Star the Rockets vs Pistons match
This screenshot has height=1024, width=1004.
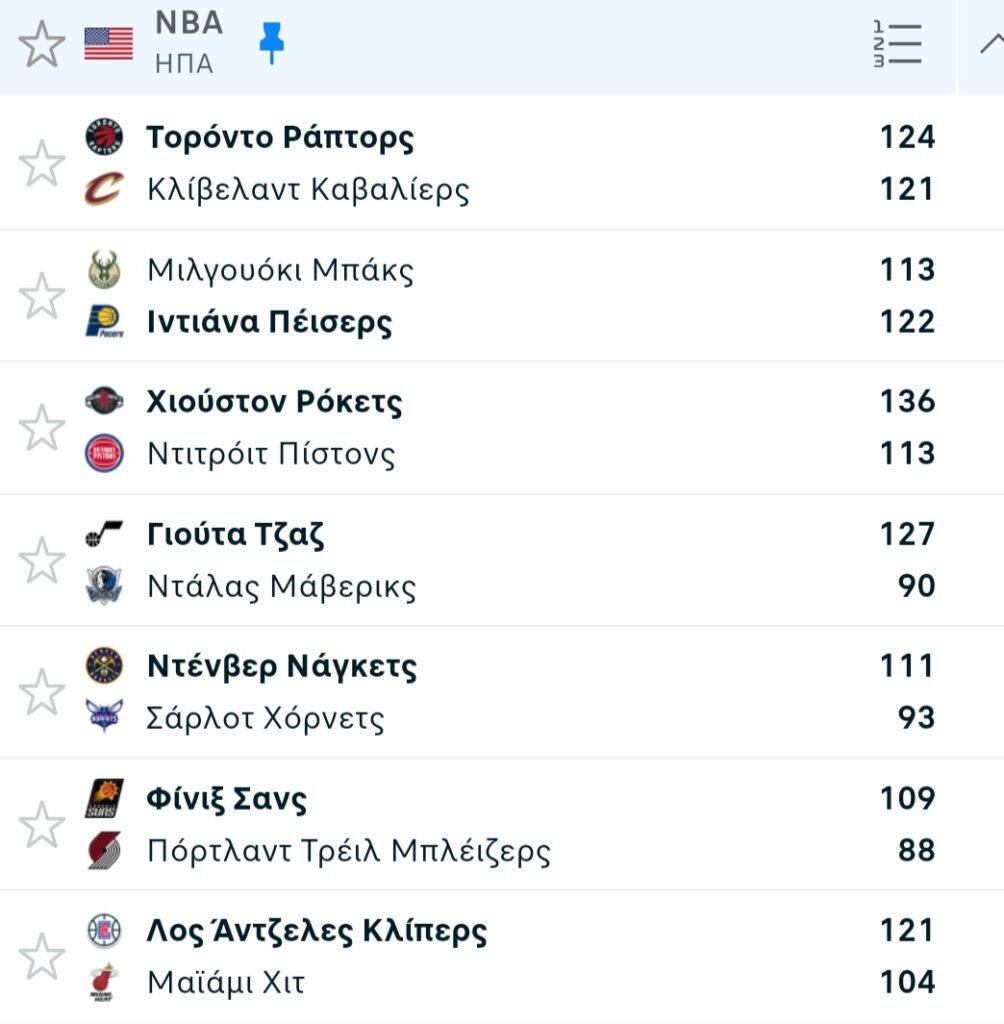click(x=42, y=428)
